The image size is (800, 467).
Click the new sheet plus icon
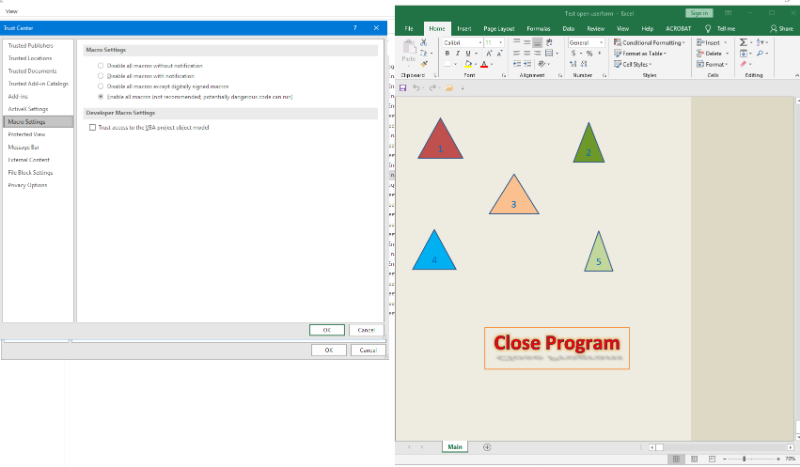(x=487, y=446)
